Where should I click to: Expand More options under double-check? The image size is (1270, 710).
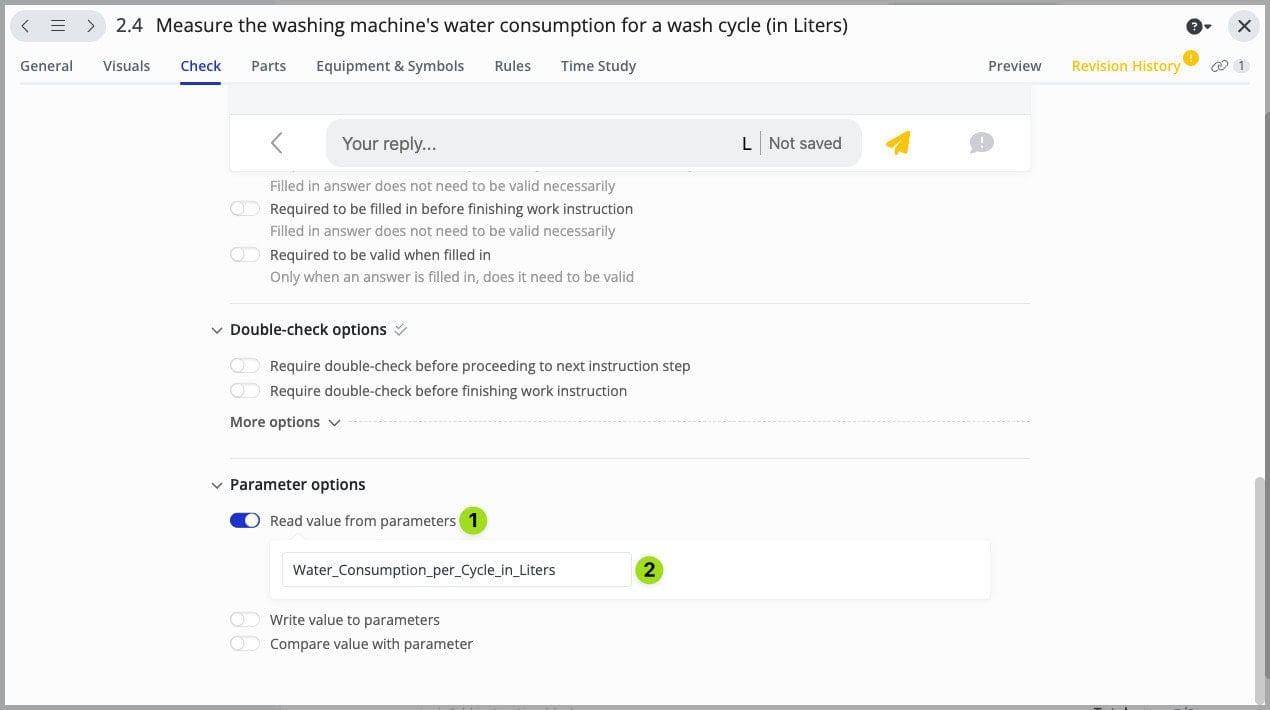click(x=285, y=422)
